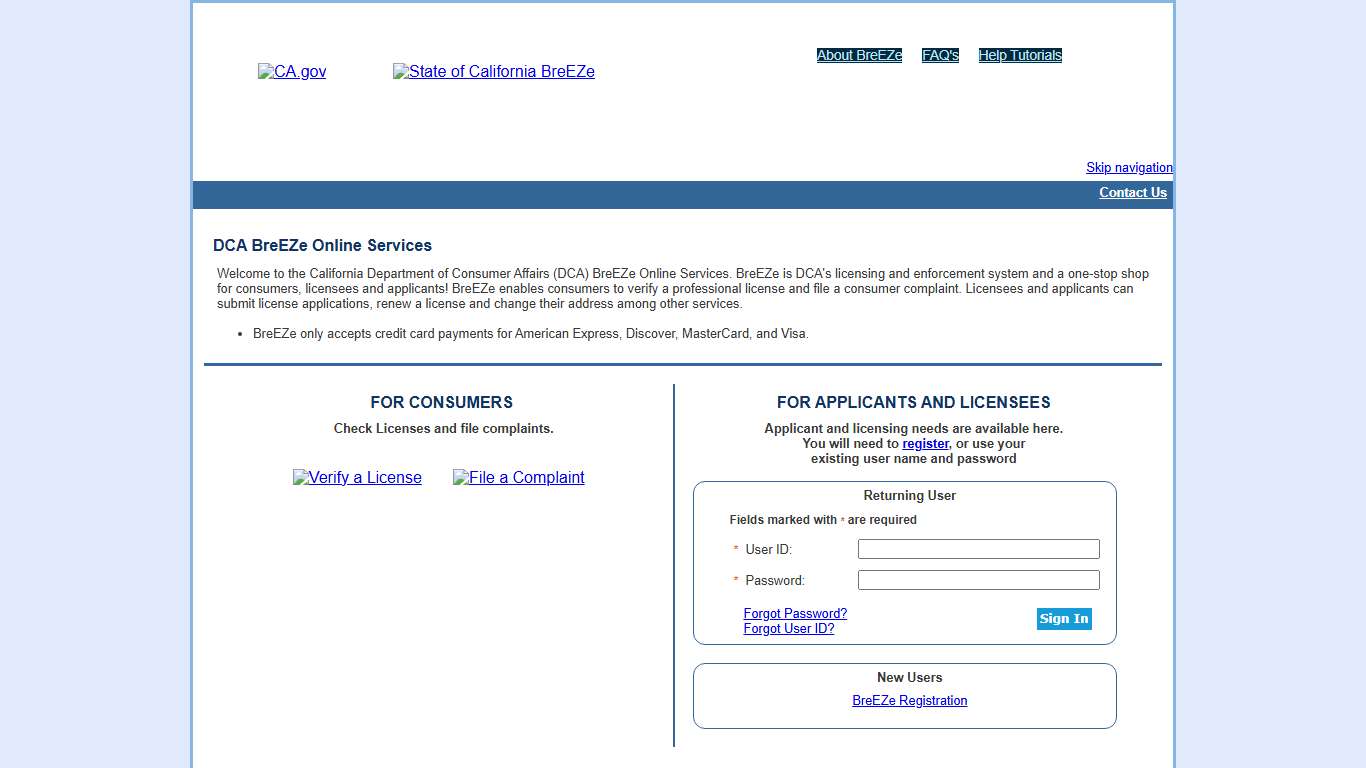Viewport: 1366px width, 768px height.
Task: Click the DCA BreEZe Online Services heading
Action: point(322,246)
